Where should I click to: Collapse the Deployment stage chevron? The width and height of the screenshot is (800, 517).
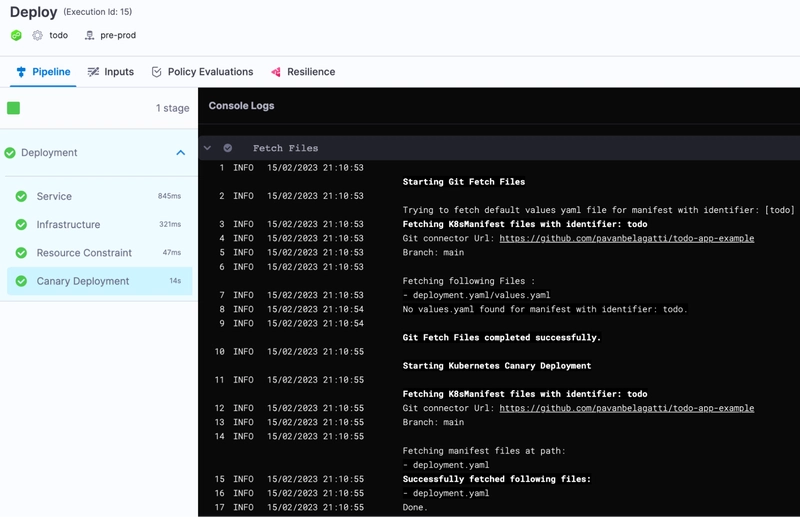[x=181, y=153]
